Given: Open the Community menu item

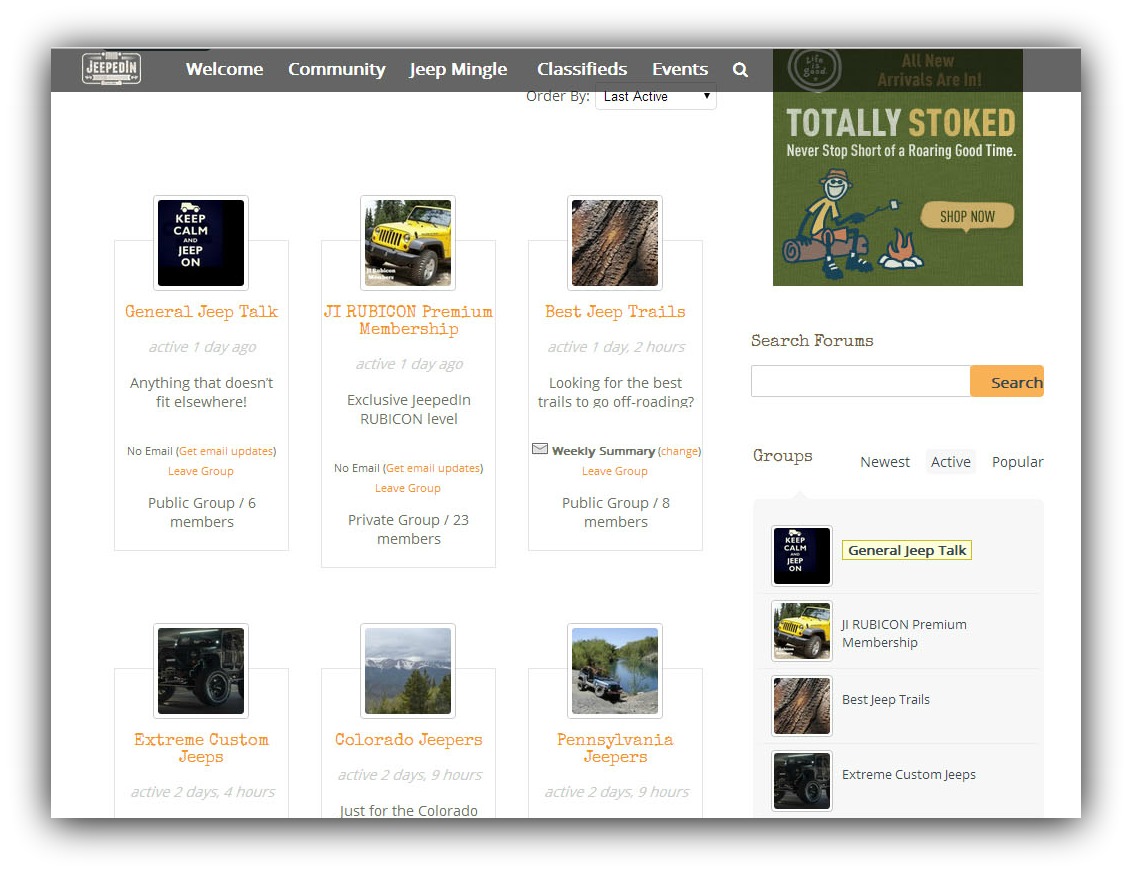Looking at the screenshot, I should (x=336, y=69).
